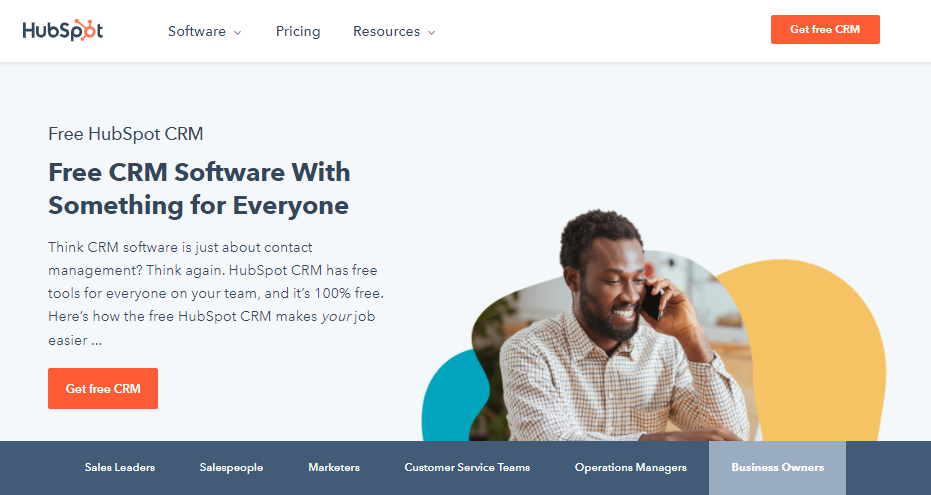This screenshot has height=495, width=931.
Task: Go to the Pricing page
Action: 298,31
